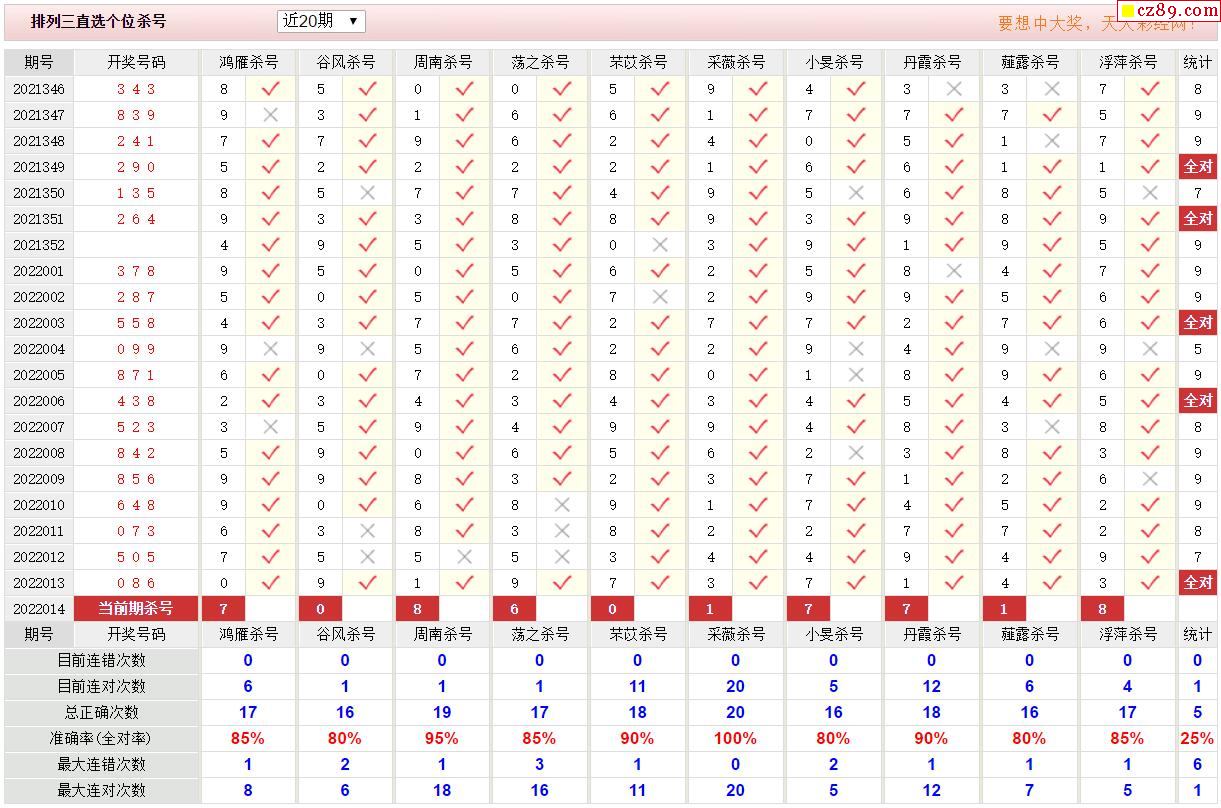Click the grey X for 浮萍杀号 in row 2021350

pyautogui.click(x=1150, y=193)
